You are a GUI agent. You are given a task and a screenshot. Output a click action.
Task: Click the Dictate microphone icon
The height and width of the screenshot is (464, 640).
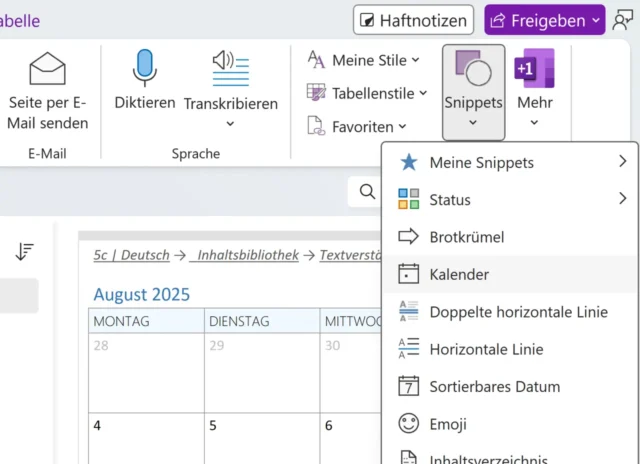(145, 68)
